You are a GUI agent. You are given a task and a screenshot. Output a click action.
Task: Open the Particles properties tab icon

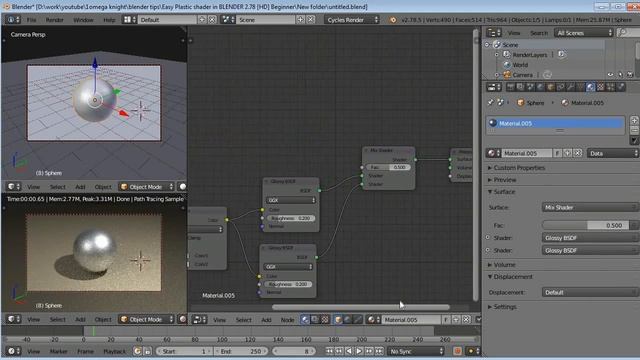coord(611,87)
